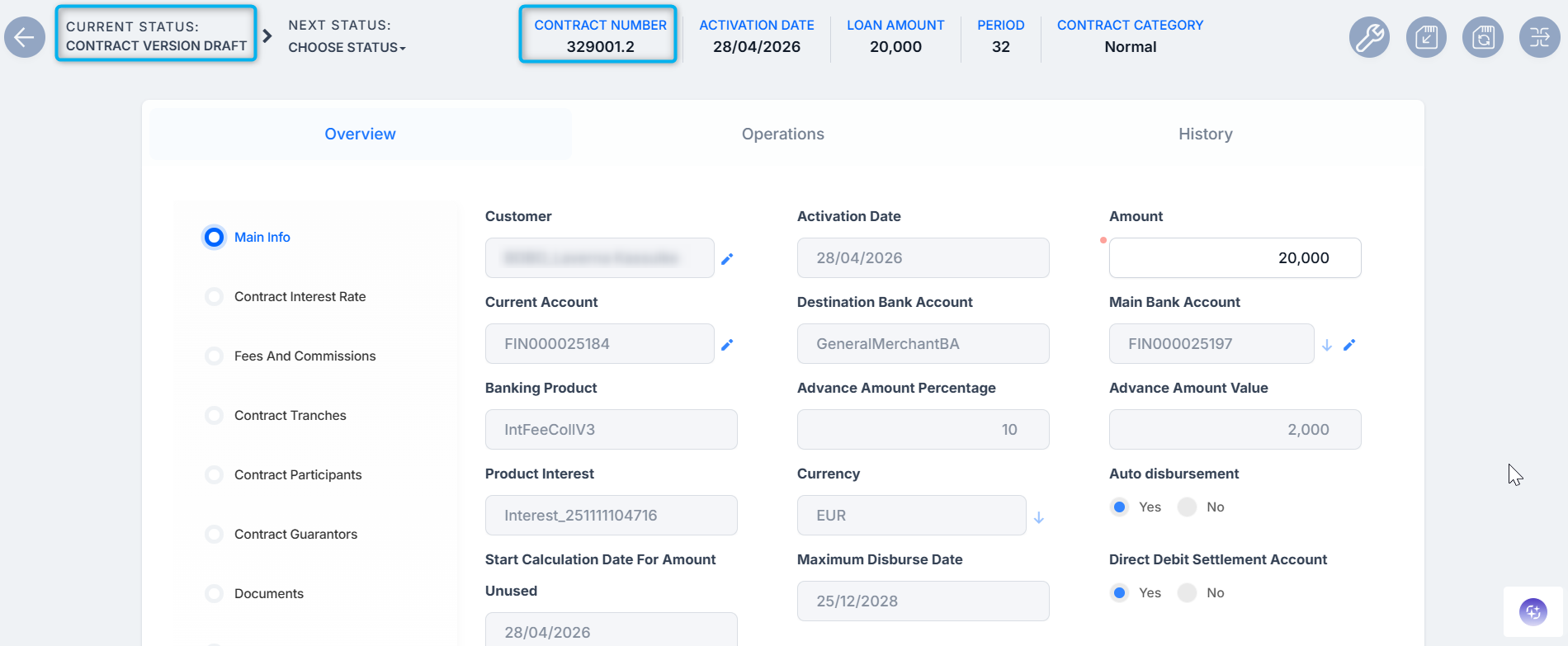Image resolution: width=1568 pixels, height=646 pixels.
Task: Click pencil icon beside Current Account
Action: (727, 345)
